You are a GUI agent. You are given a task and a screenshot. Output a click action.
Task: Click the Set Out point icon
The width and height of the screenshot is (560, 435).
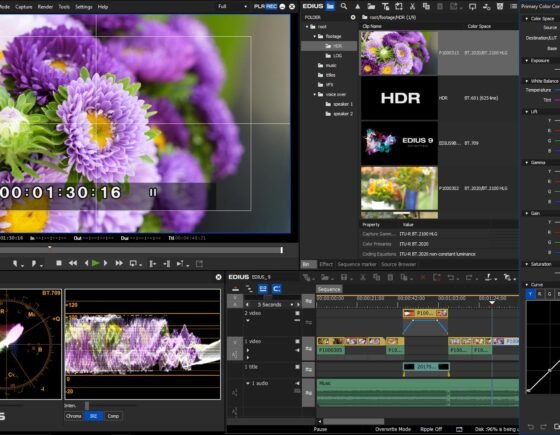pos(34,264)
